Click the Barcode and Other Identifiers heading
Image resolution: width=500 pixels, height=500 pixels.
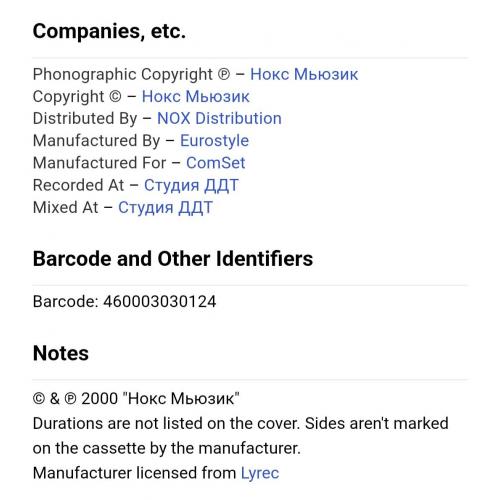pos(173,259)
